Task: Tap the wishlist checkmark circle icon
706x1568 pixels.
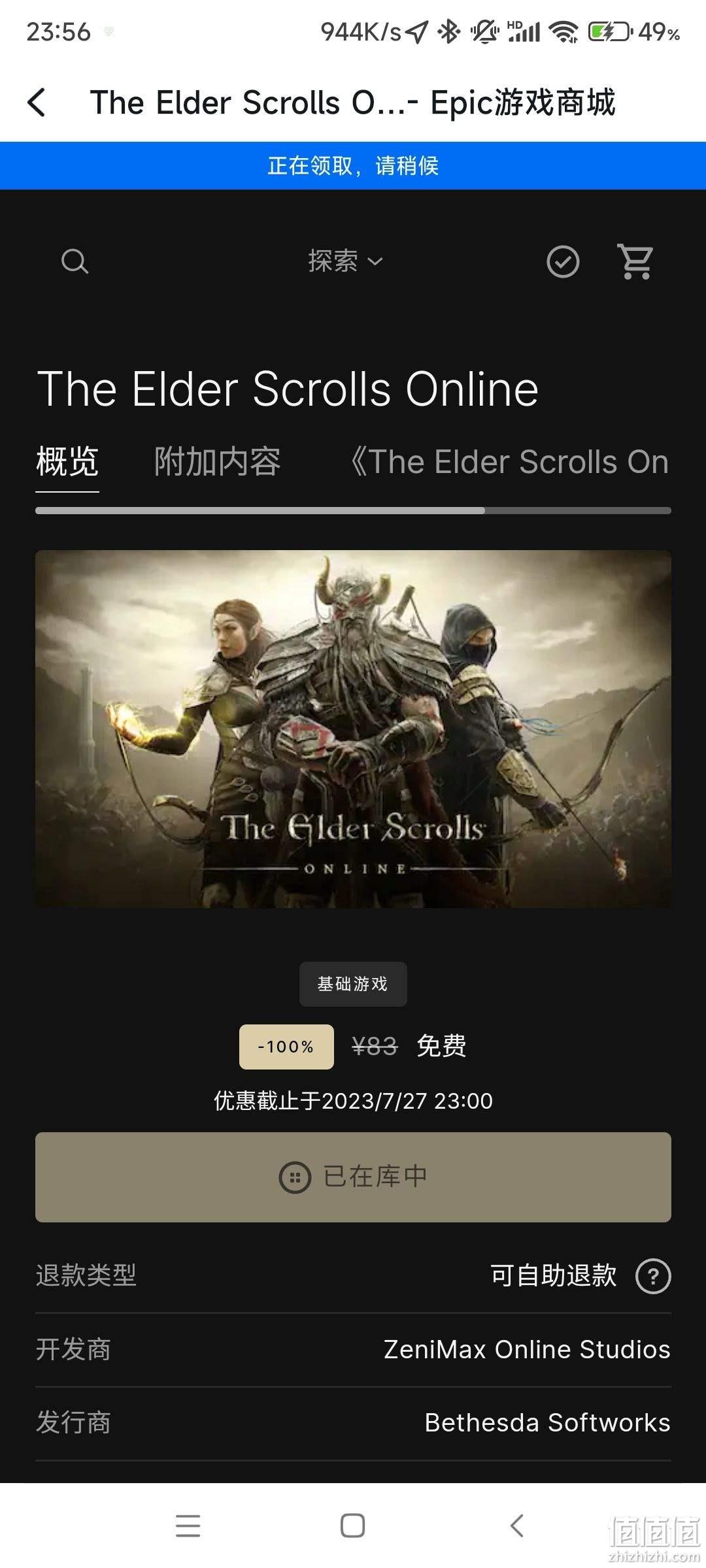Action: click(x=563, y=262)
